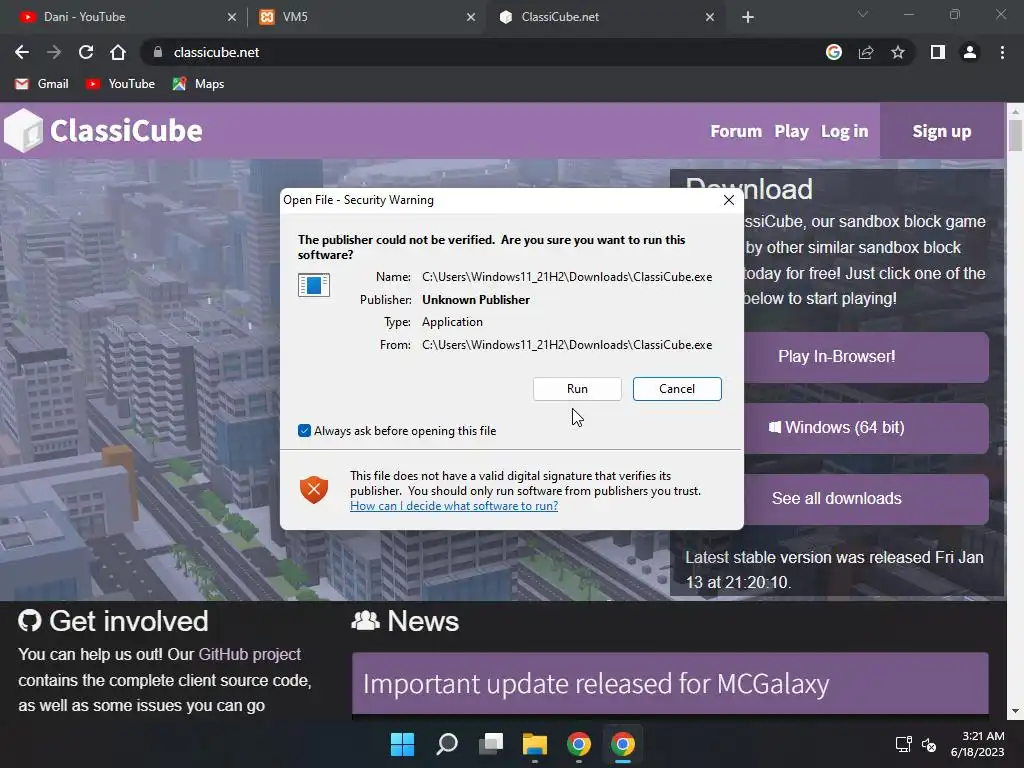1024x768 pixels.
Task: Open 'How can I decide what software to run?' link
Action: pyautogui.click(x=454, y=505)
